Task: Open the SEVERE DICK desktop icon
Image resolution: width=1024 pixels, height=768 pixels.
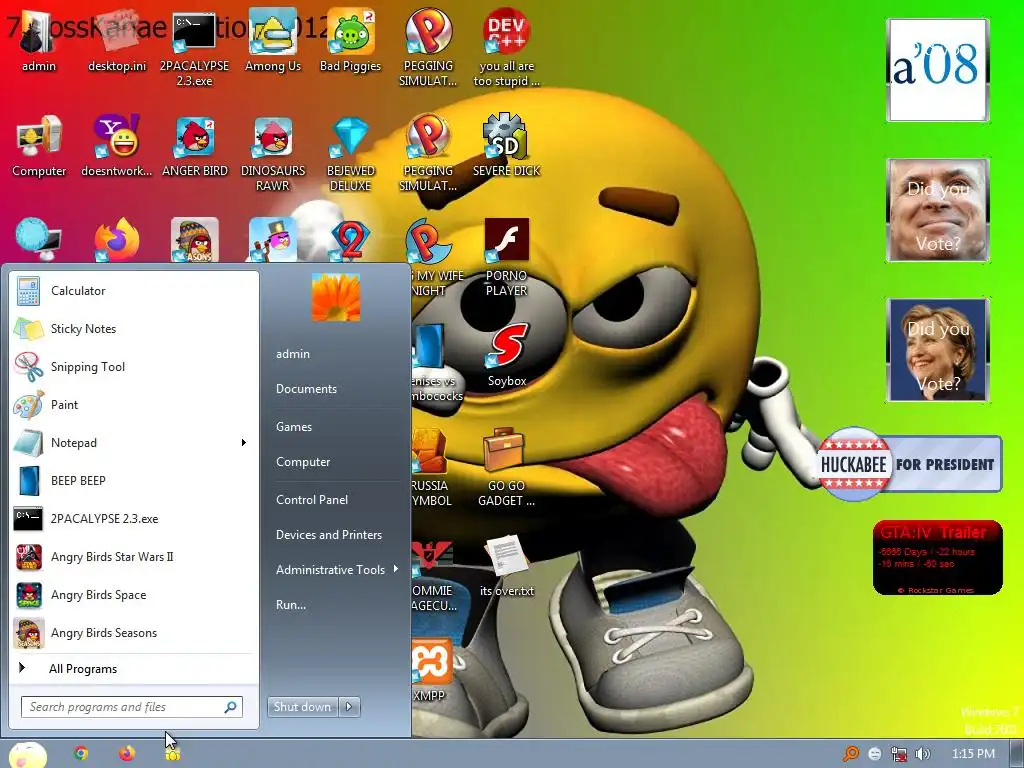Action: 507,146
